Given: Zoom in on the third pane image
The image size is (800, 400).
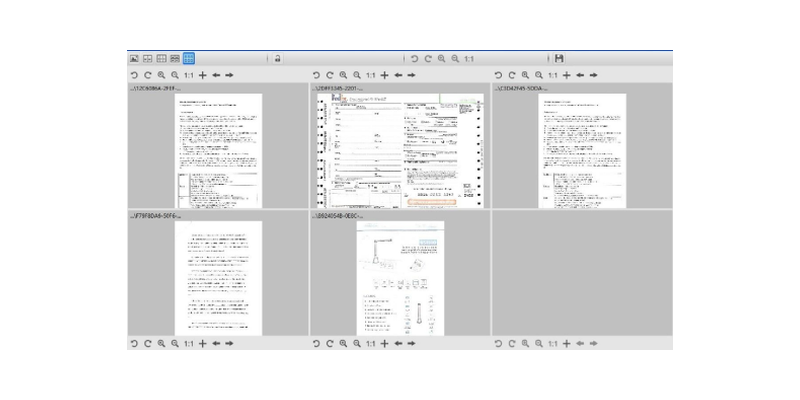Looking at the screenshot, I should coord(525,75).
